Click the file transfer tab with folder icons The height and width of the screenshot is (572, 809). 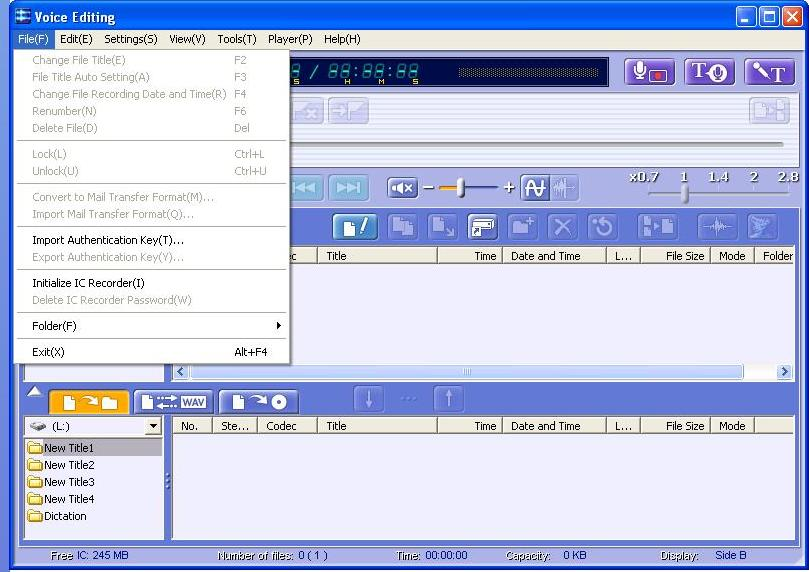(x=89, y=402)
